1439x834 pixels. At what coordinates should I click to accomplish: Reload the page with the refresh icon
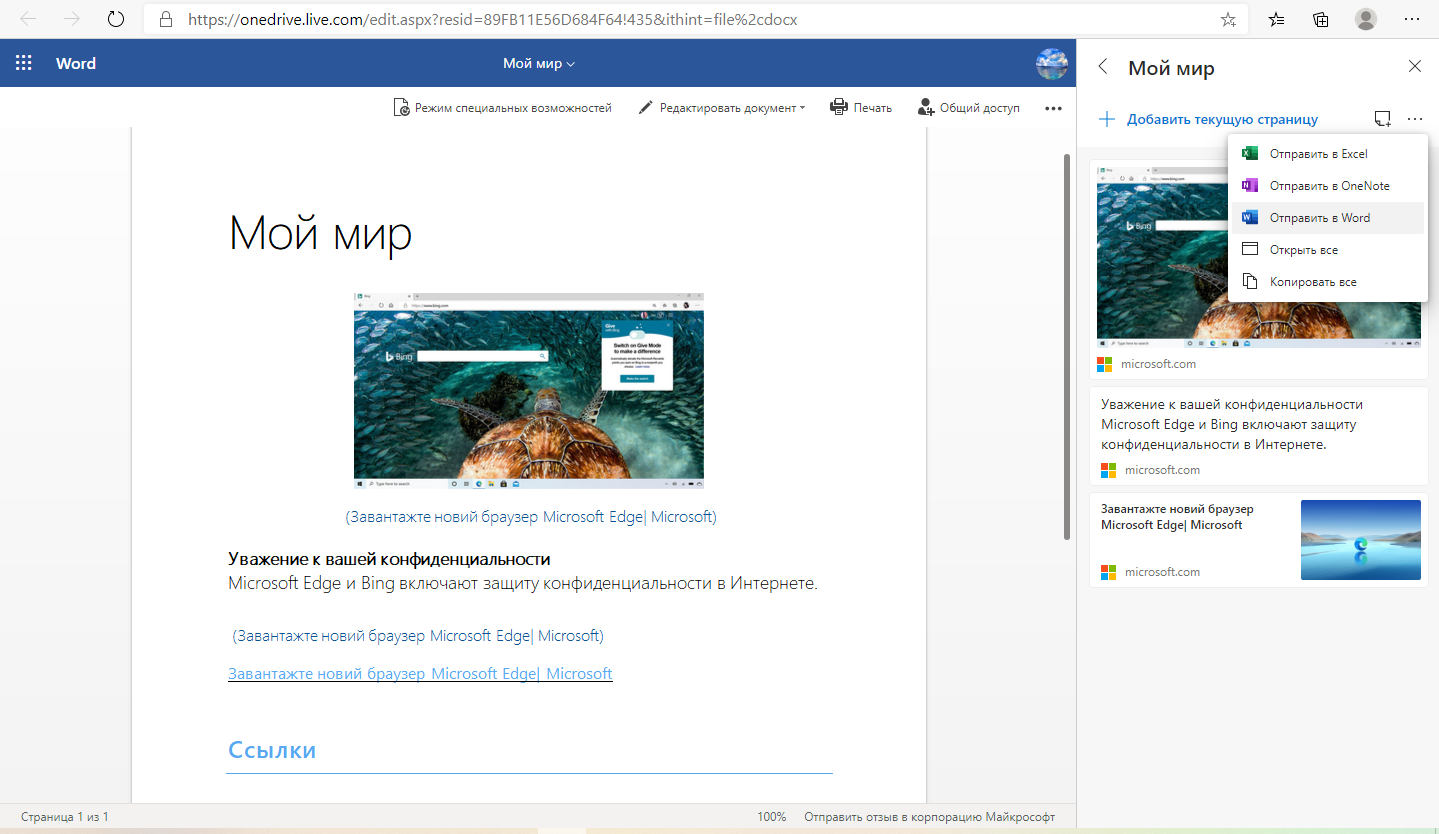pyautogui.click(x=116, y=19)
